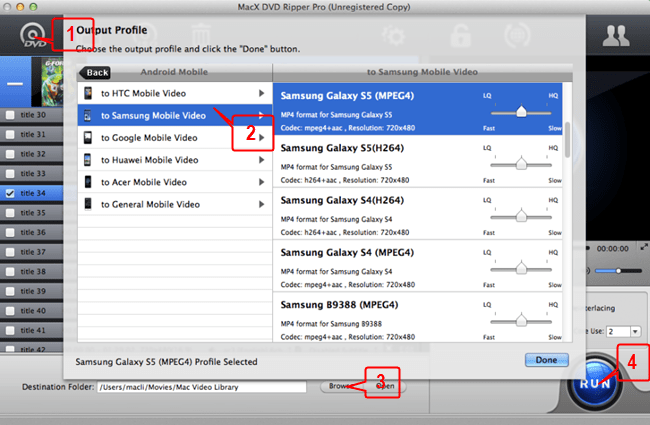Click the General mobile phone icon
Image resolution: width=650 pixels, height=425 pixels.
[88, 204]
